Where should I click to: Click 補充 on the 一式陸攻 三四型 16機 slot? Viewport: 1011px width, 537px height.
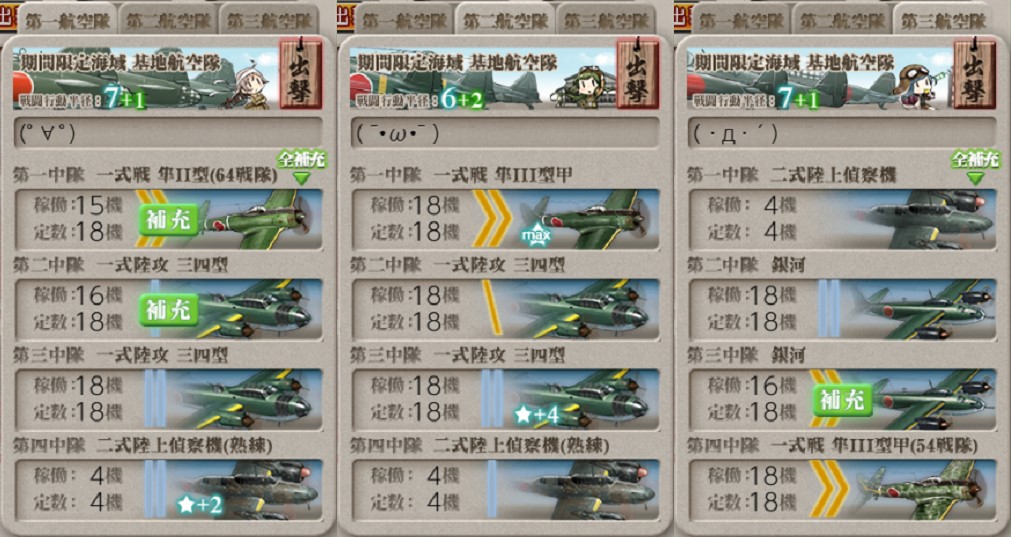(168, 310)
